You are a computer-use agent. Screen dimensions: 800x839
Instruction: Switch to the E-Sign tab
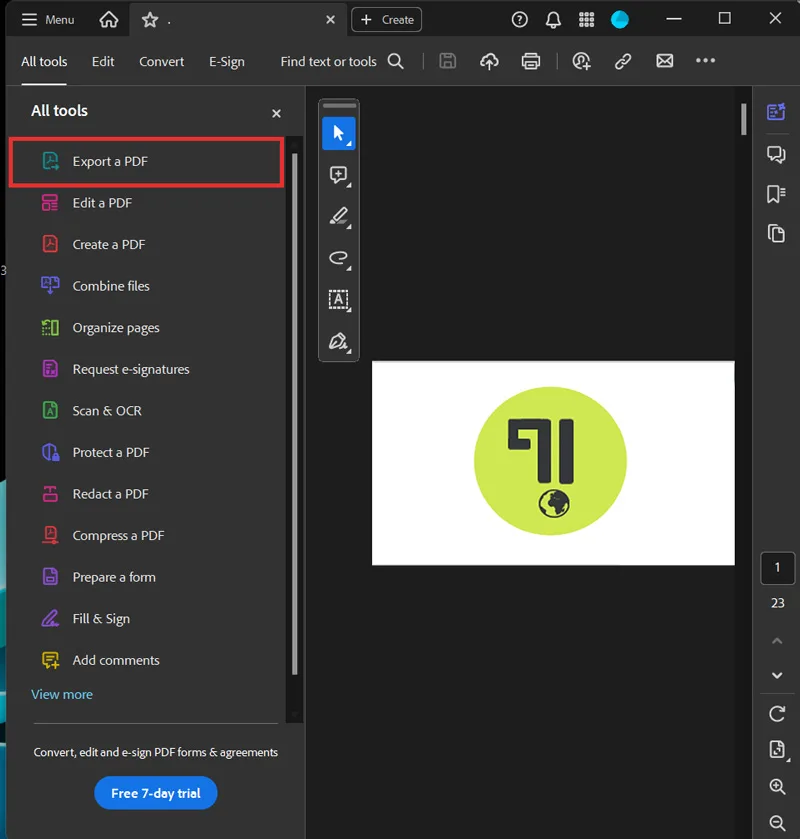click(x=227, y=62)
